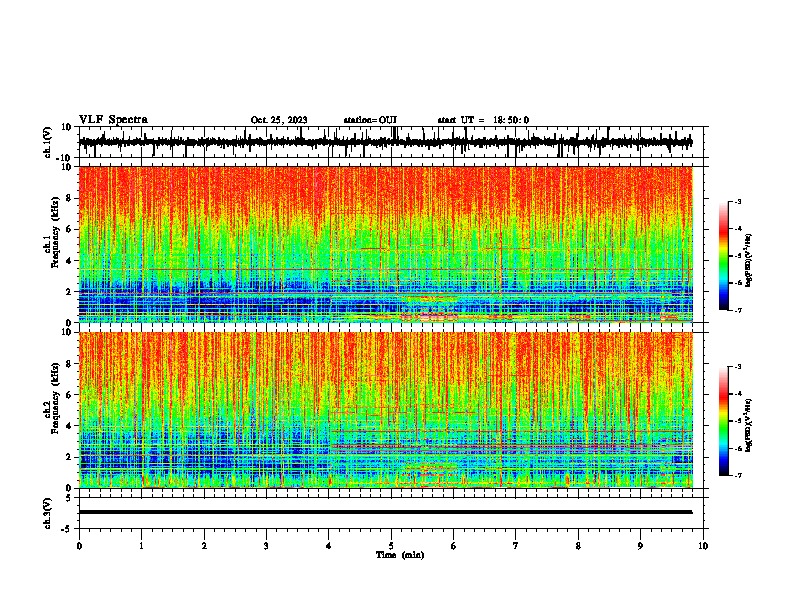Viewport: 792px width, 612px height.
Task: Click the ch.1 color bar "-7" label
Action: (738, 310)
